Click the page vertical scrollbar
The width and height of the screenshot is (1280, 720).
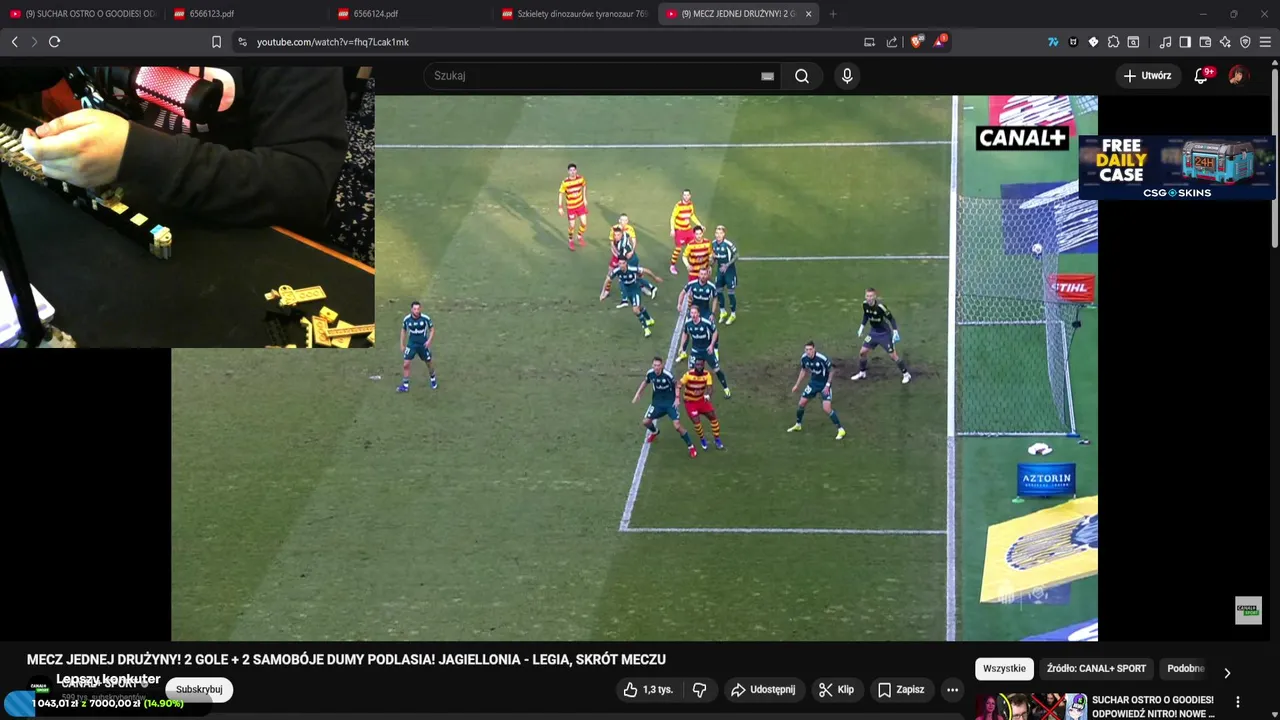[1274, 158]
